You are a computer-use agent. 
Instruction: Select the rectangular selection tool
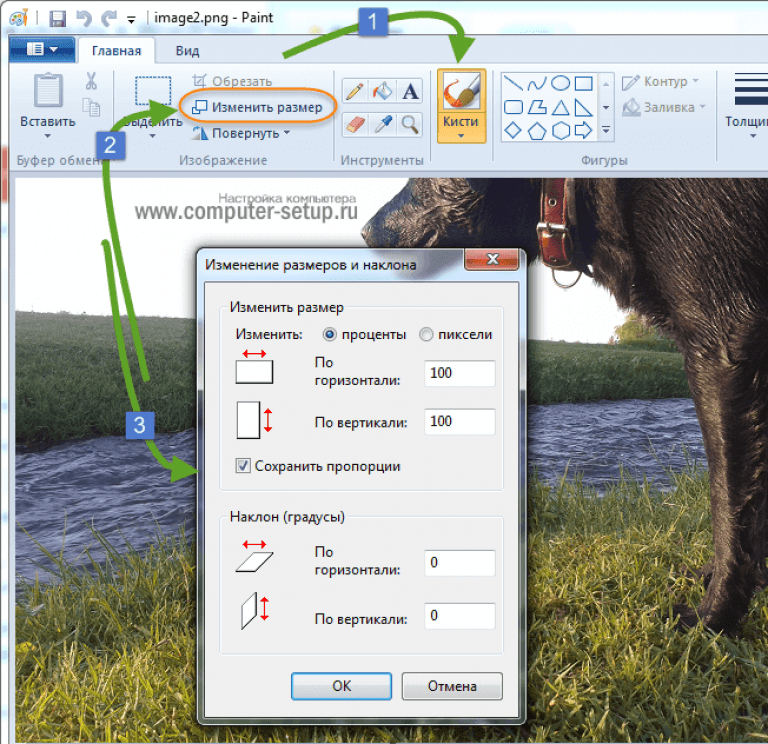pos(153,91)
